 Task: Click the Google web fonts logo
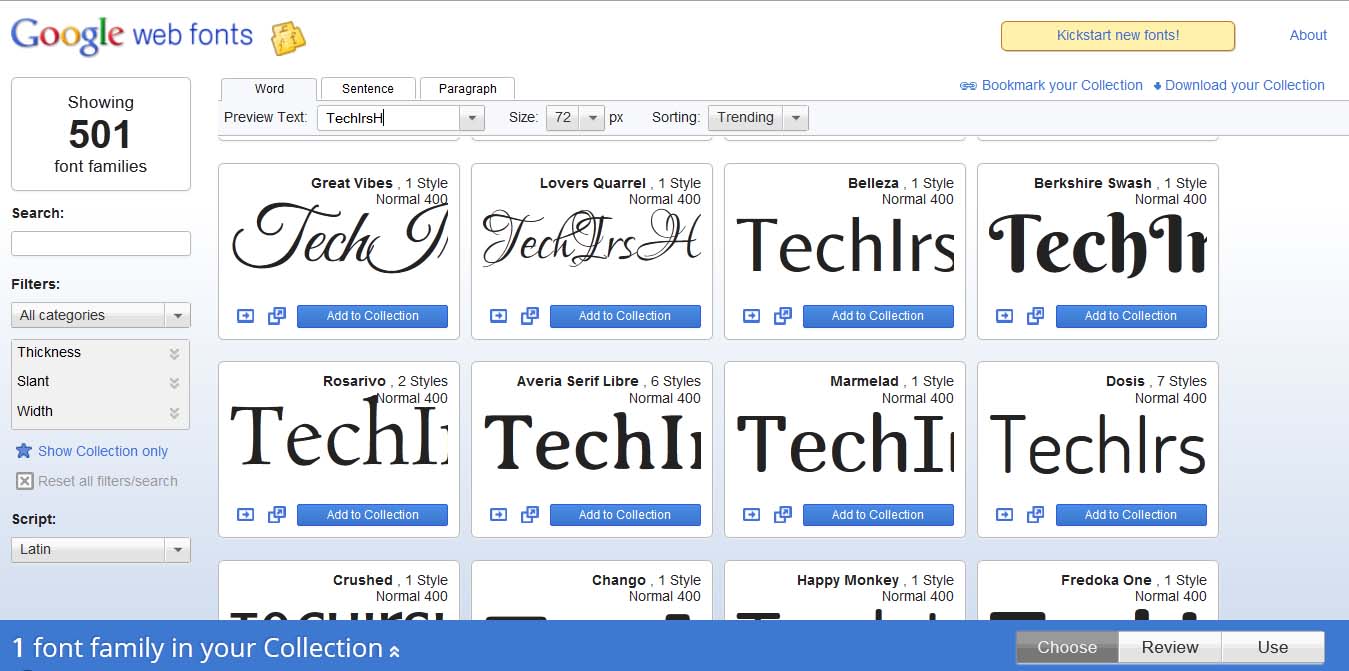(131, 36)
